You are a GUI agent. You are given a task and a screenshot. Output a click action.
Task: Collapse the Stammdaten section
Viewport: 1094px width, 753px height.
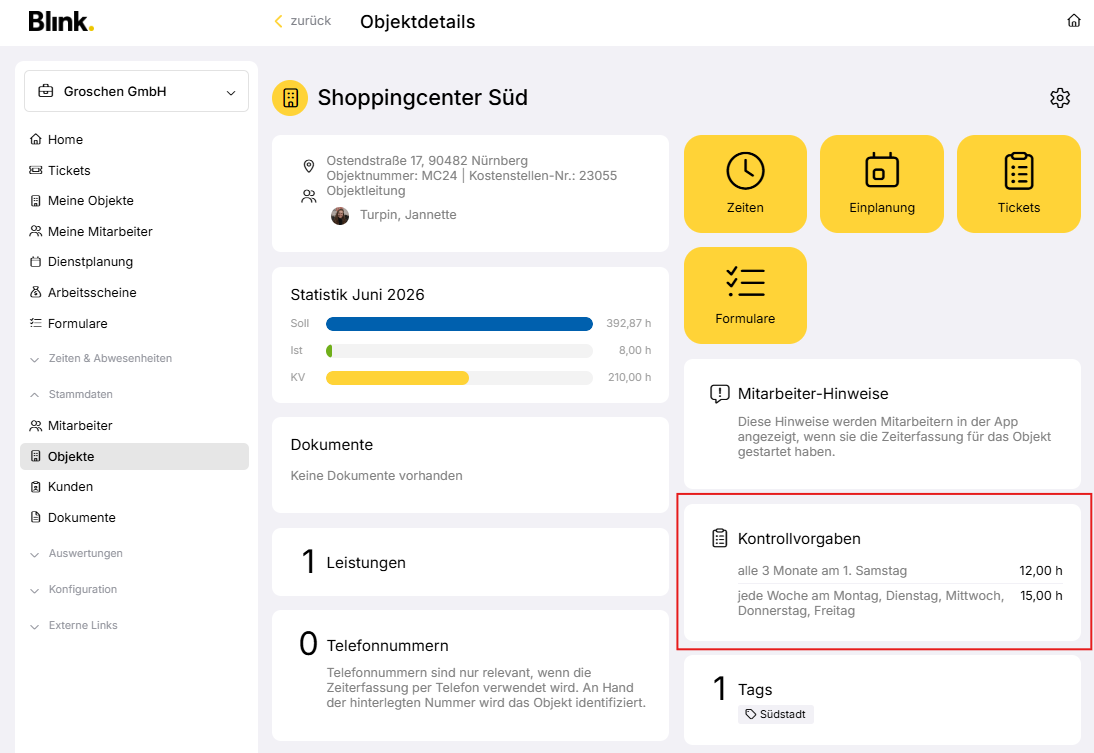[80, 394]
